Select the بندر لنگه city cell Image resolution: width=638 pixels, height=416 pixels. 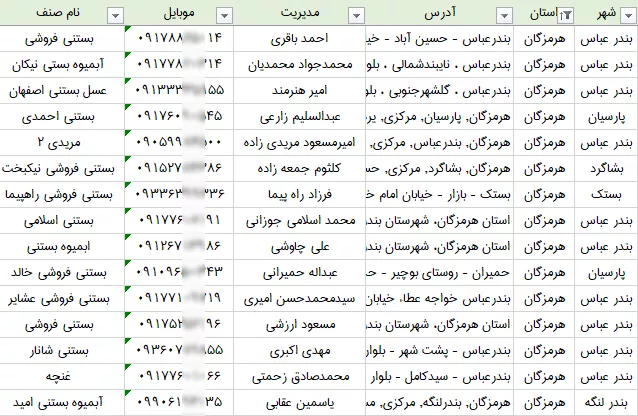tap(606, 403)
